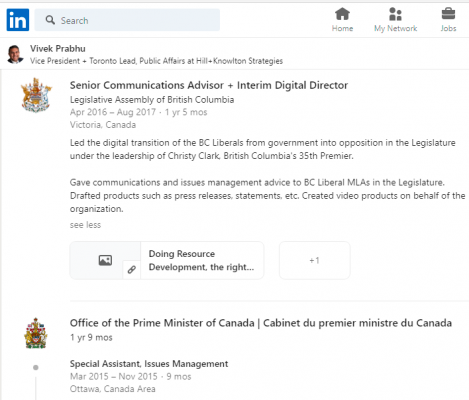Open Legislative Assembly of British Columbia company link

pyautogui.click(x=152, y=100)
